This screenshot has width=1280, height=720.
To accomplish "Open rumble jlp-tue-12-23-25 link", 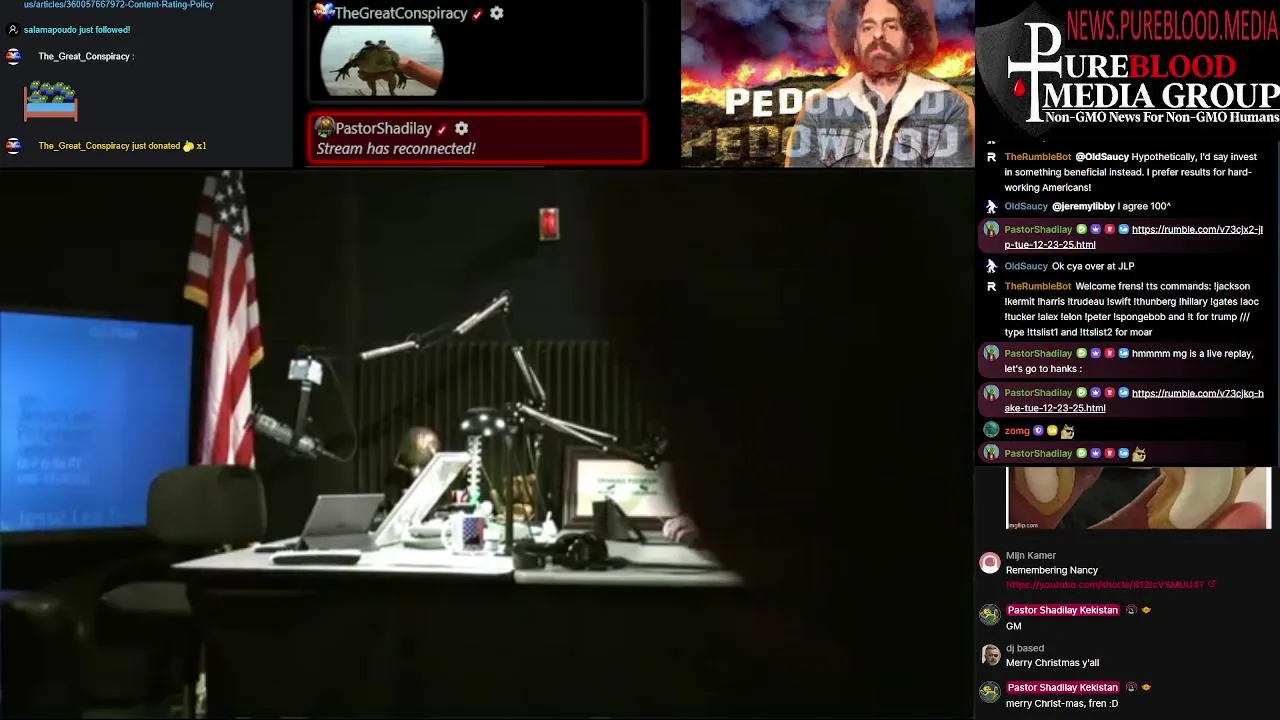I will [x=1133, y=237].
